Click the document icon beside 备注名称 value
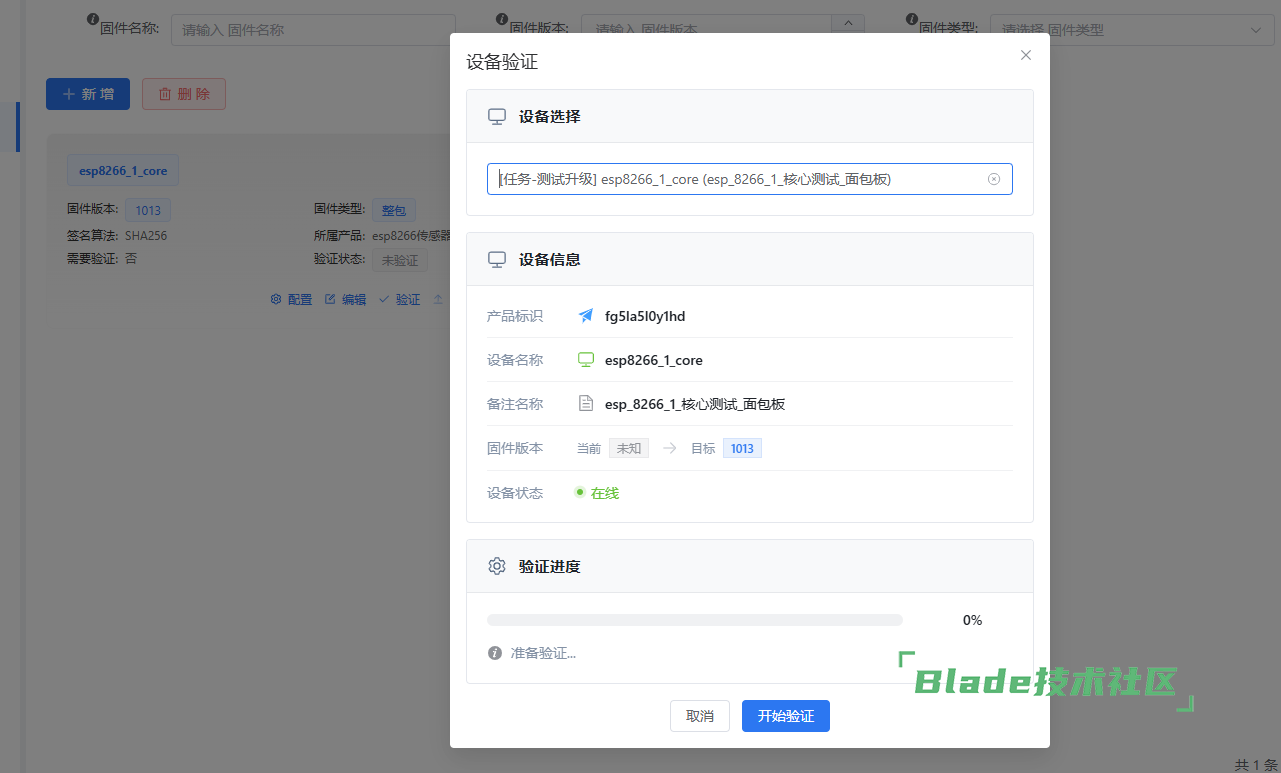The width and height of the screenshot is (1281, 773). coord(586,404)
